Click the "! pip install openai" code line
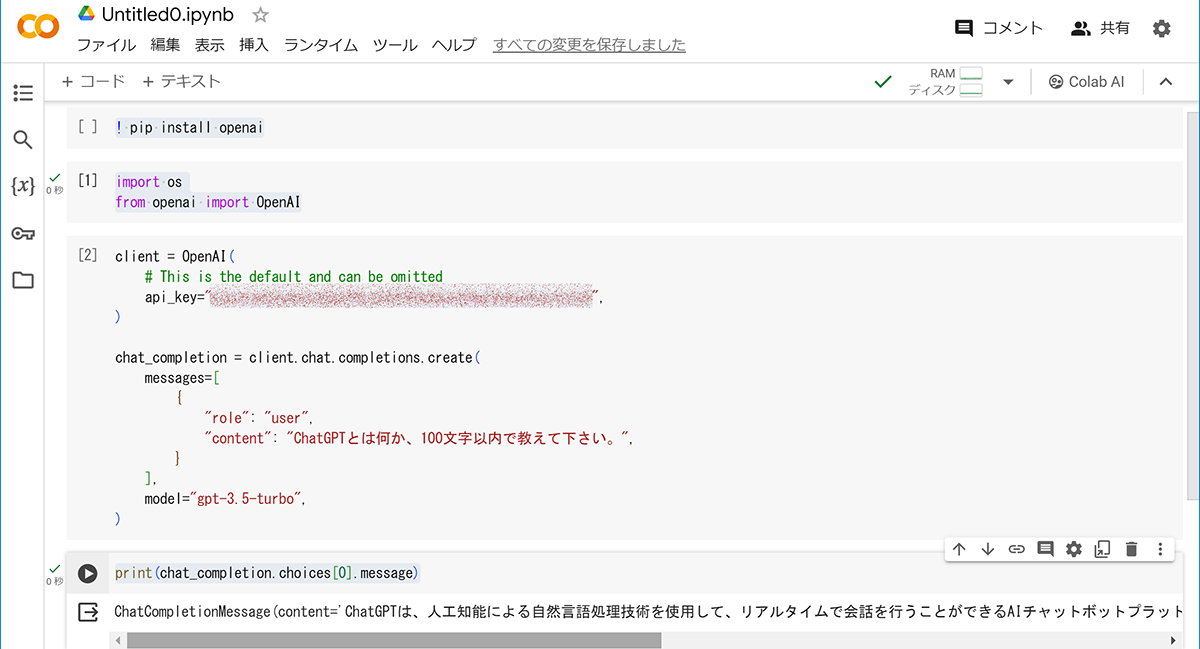 pos(189,128)
